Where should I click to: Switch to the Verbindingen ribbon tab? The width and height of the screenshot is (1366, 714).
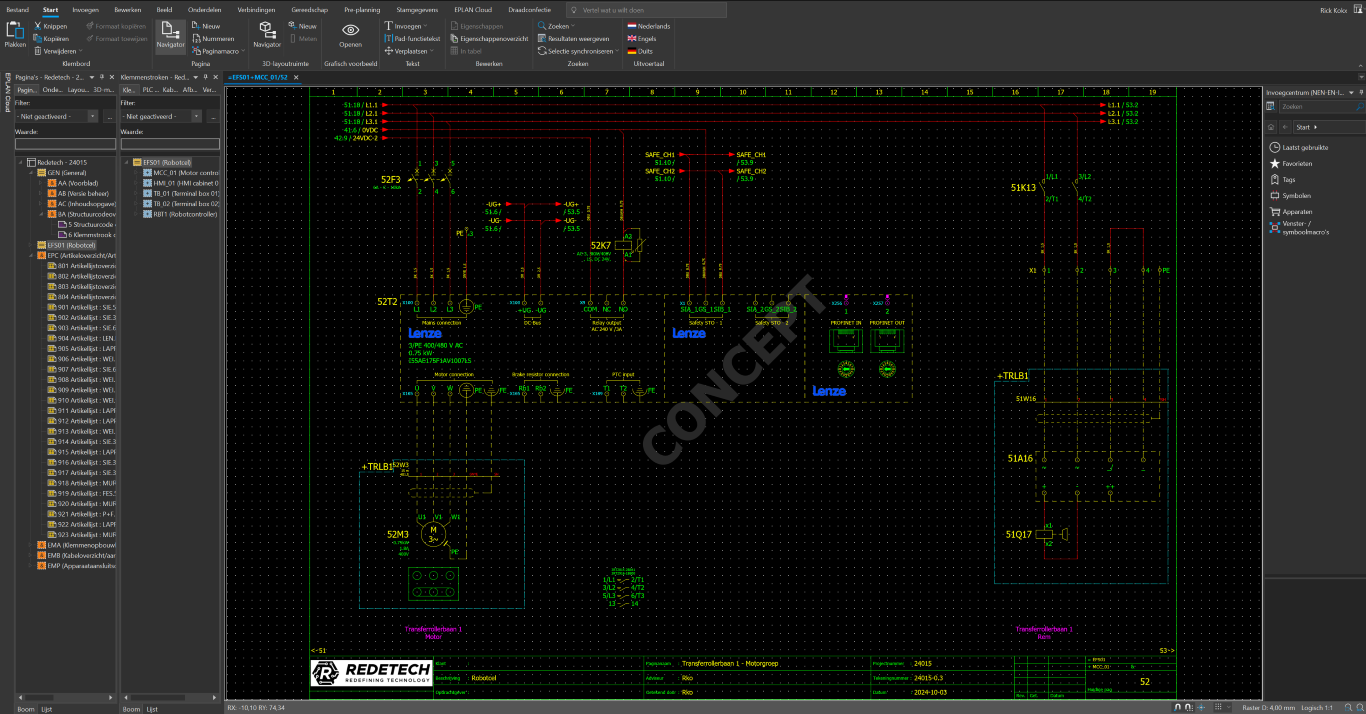tap(257, 9)
